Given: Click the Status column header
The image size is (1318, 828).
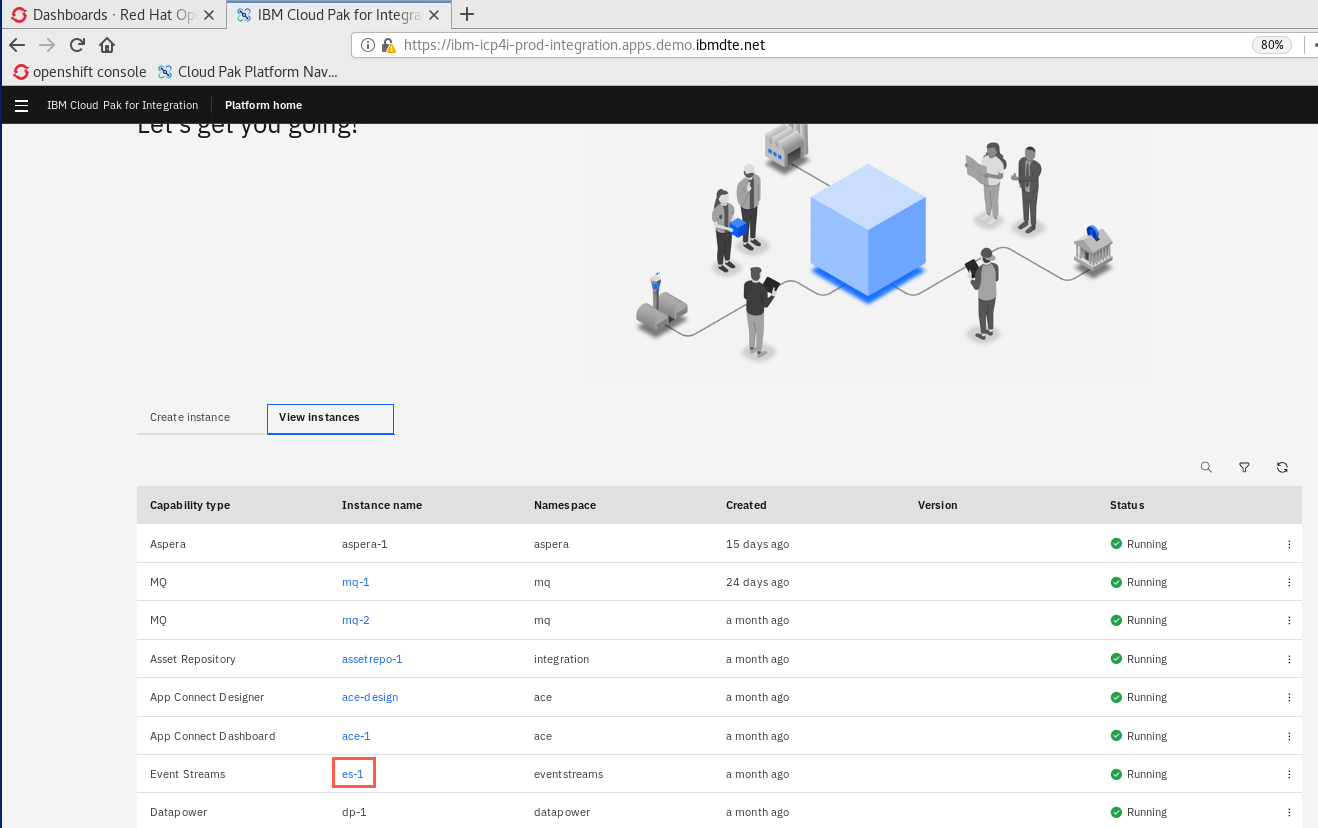Looking at the screenshot, I should point(1127,505).
